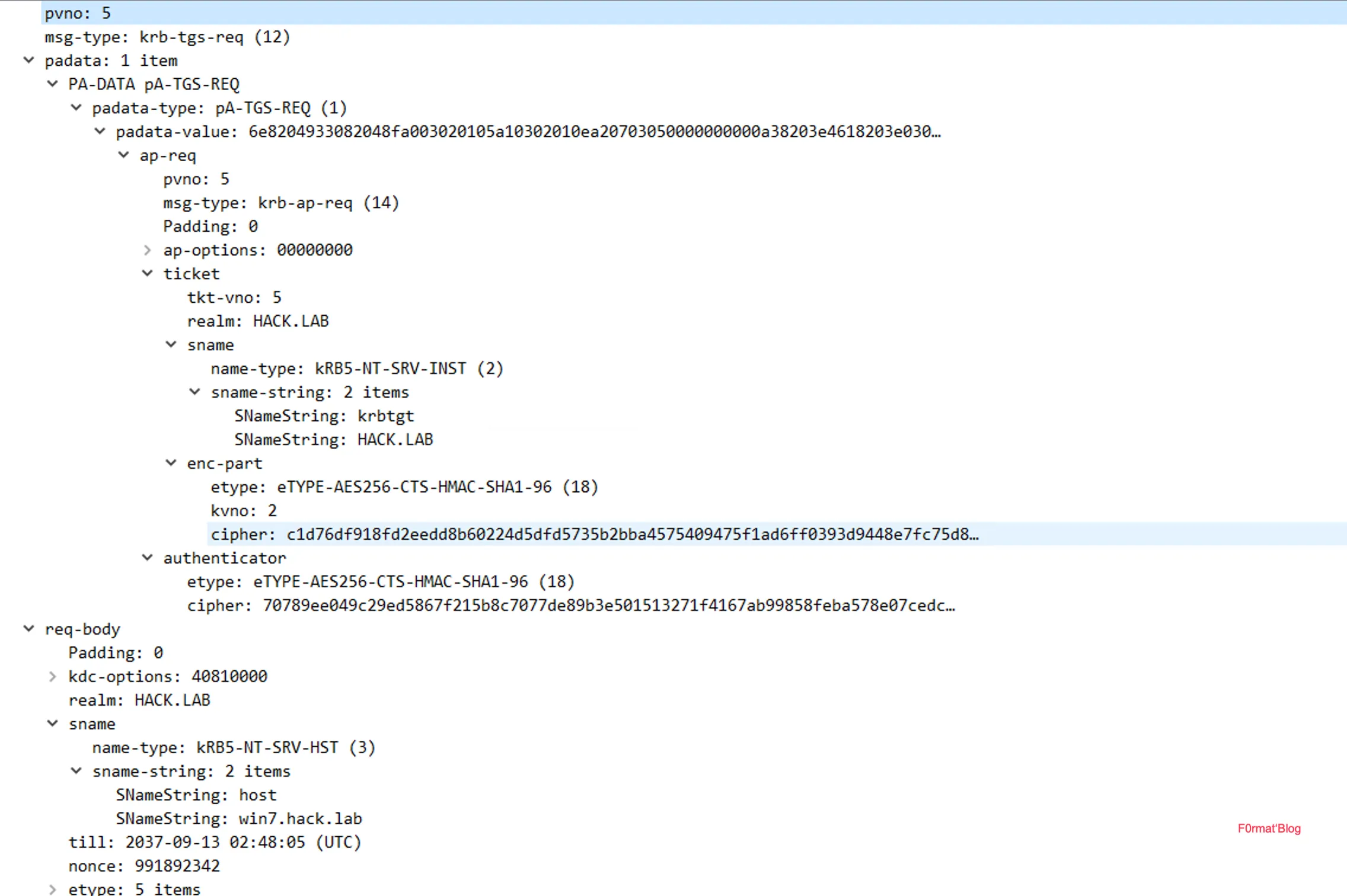
Task: Collapse the enc-part node
Action: (171, 463)
